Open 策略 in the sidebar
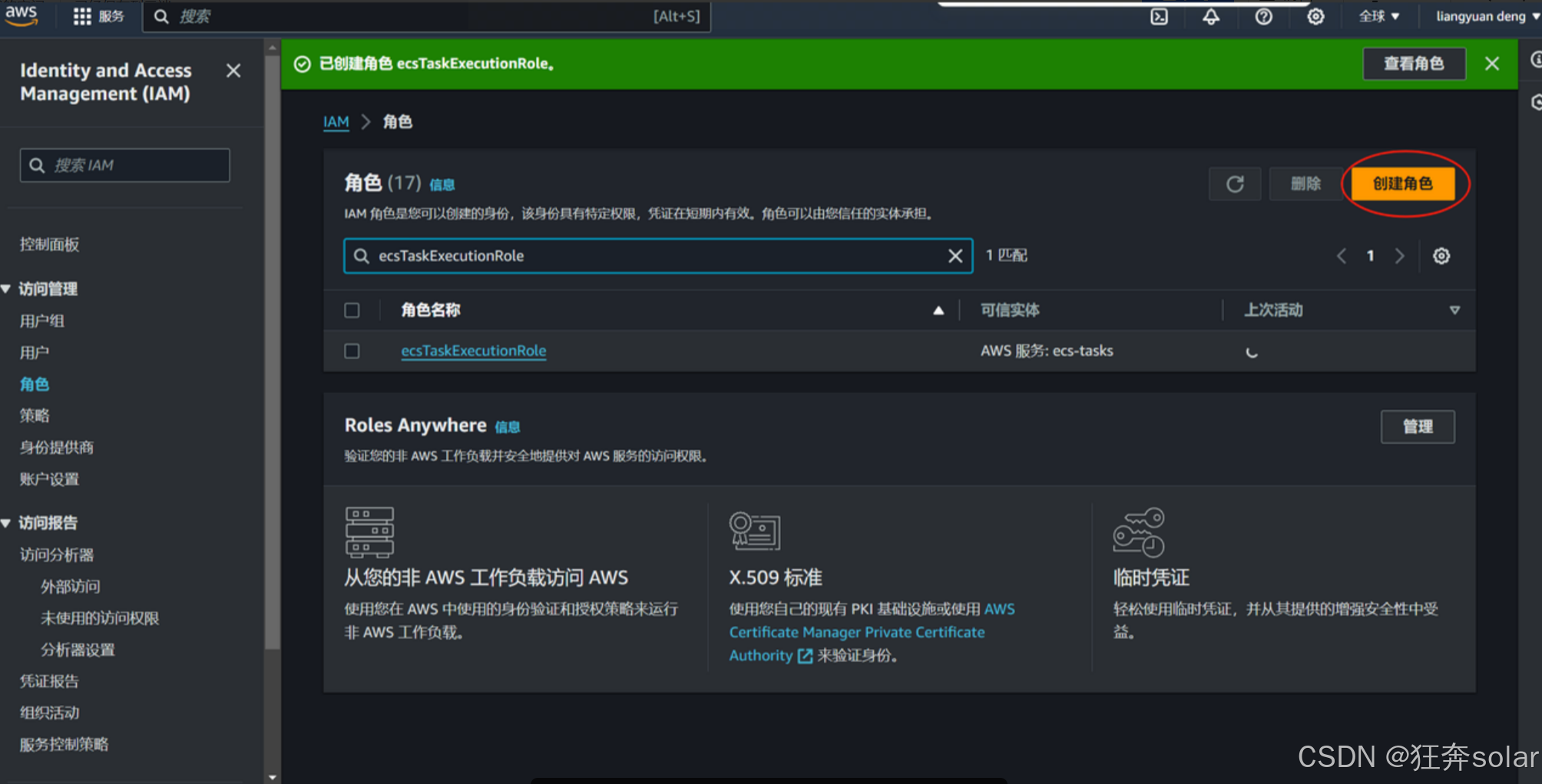 (35, 415)
